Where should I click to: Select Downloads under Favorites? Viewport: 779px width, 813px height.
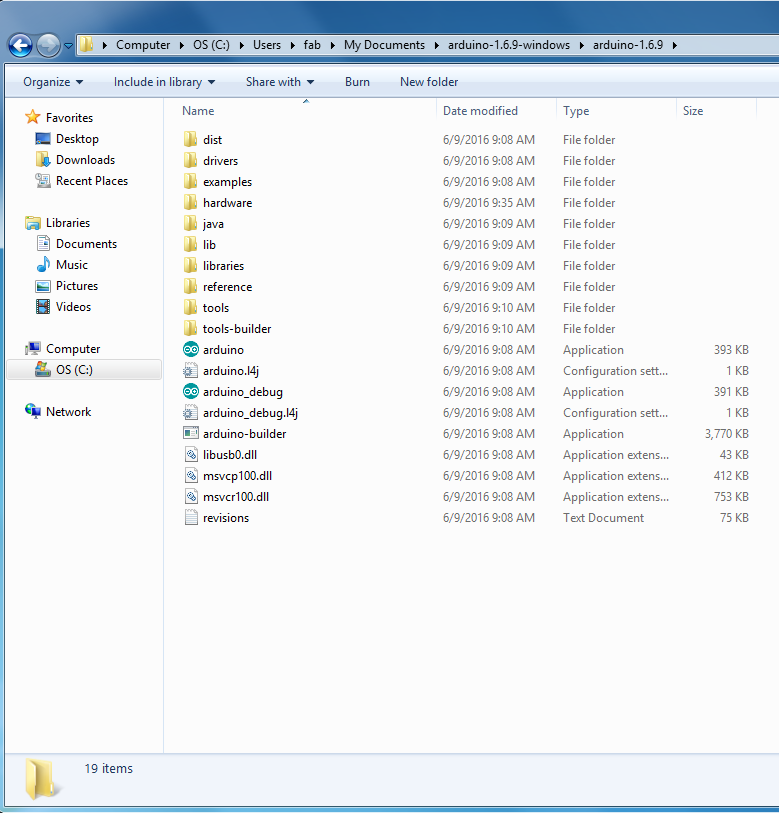pos(85,160)
